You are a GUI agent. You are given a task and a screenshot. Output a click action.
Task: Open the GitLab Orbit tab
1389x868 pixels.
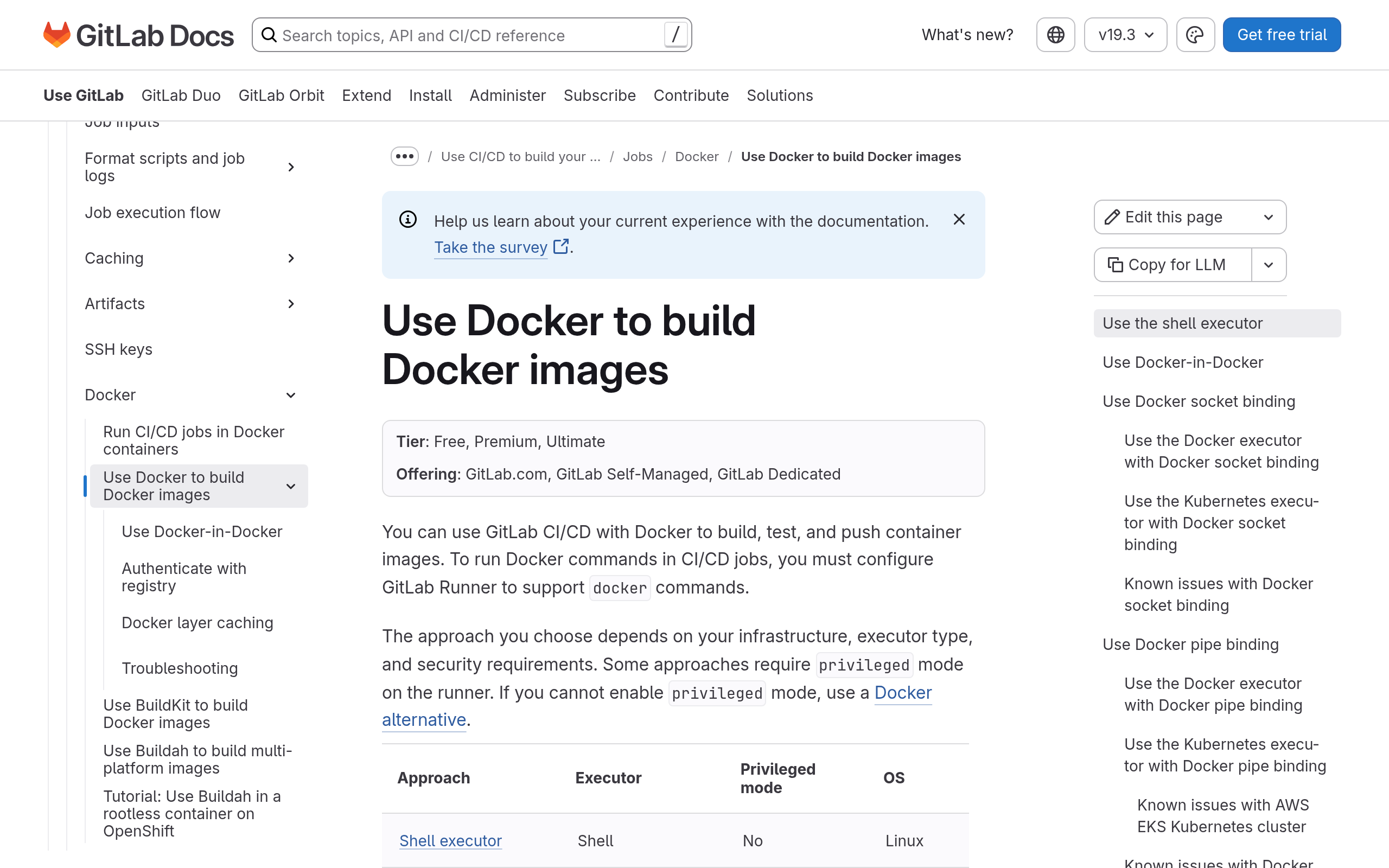281,95
